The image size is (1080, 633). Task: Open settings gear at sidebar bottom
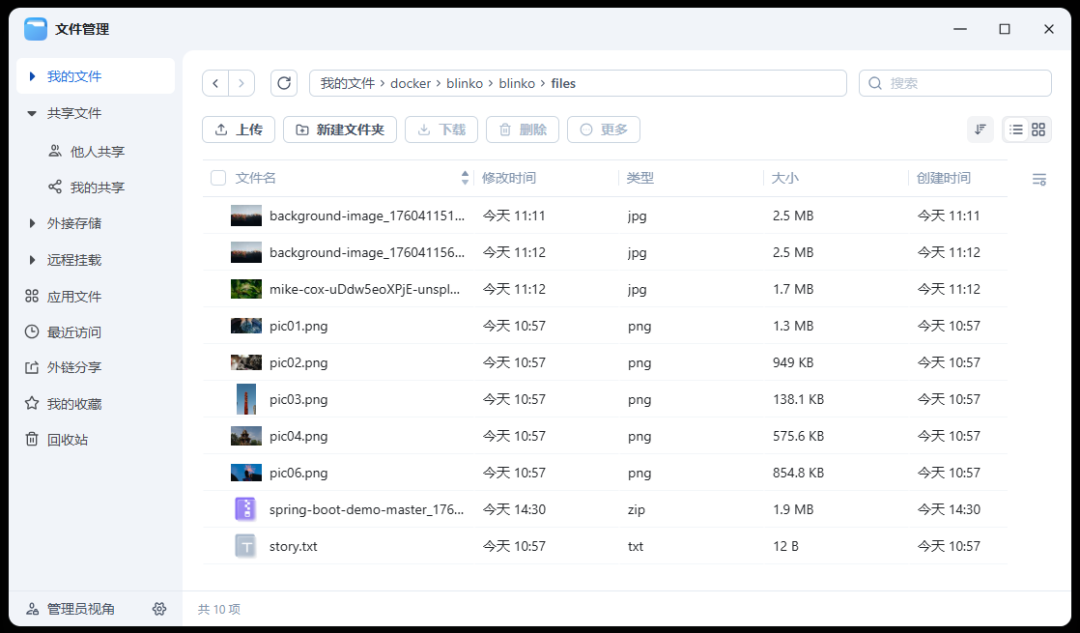[159, 609]
